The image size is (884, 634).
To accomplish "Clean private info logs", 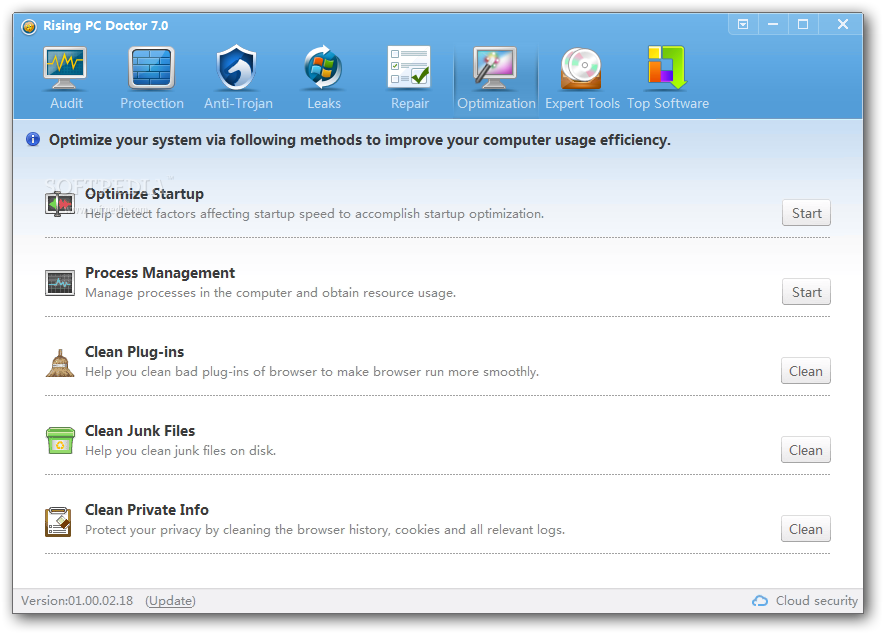I will click(806, 529).
